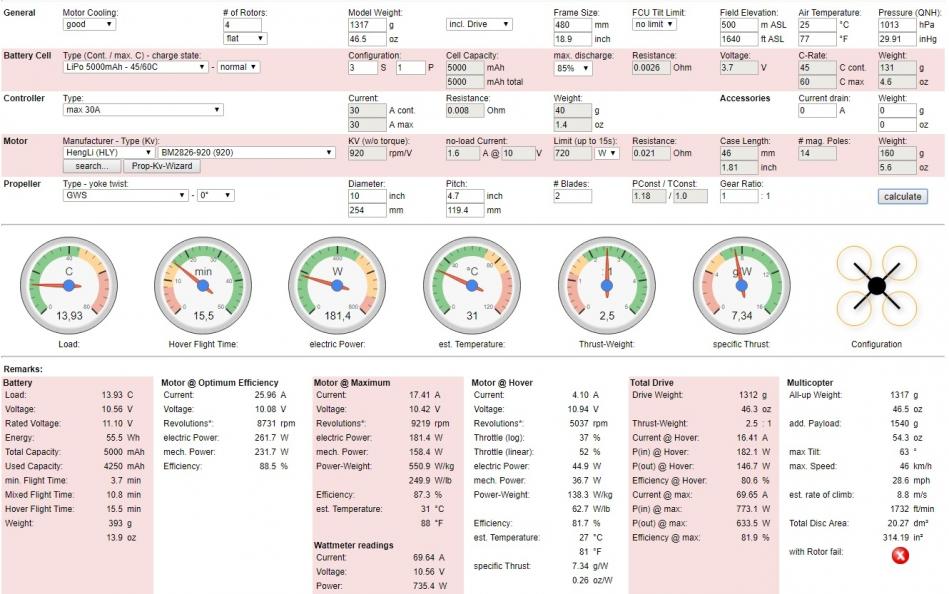The height and width of the screenshot is (594, 949).
Task: Click the motor search... button
Action: (x=90, y=166)
